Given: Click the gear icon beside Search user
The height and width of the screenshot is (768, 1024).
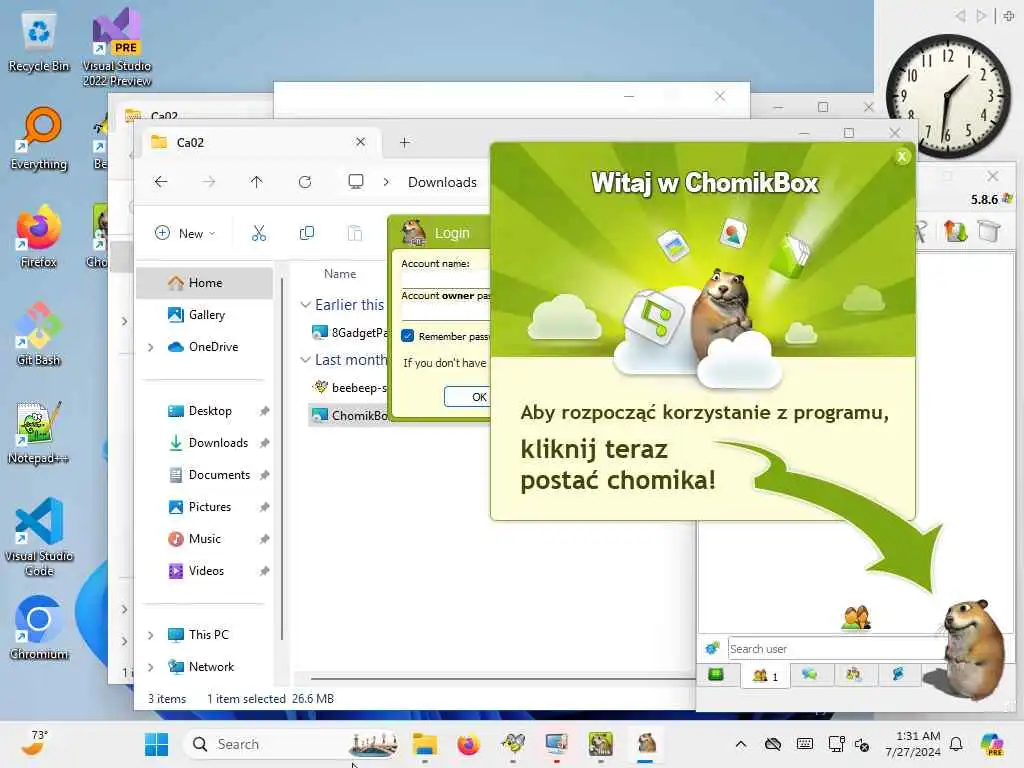Looking at the screenshot, I should (712, 648).
